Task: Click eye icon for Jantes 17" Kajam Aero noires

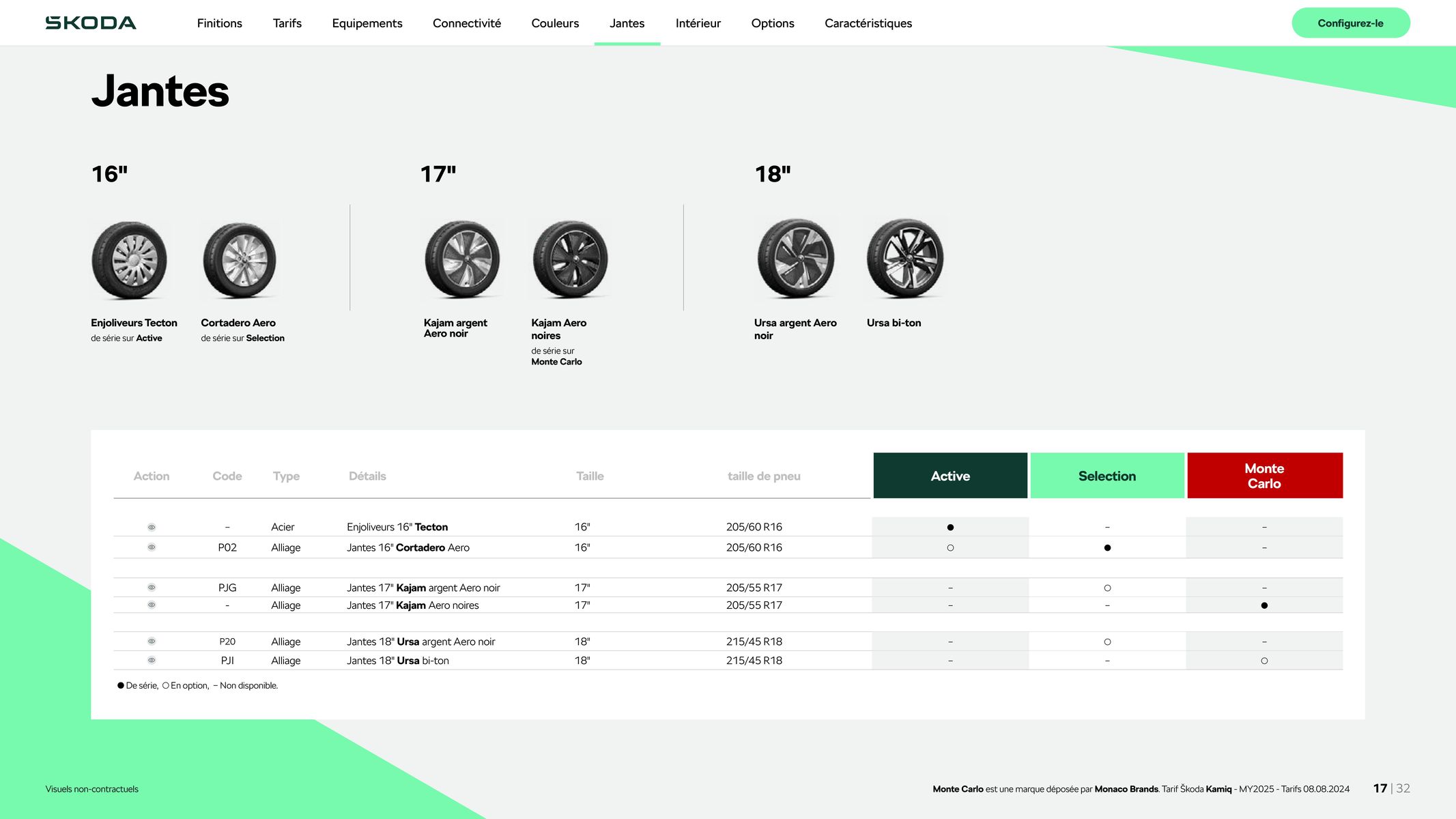Action: pyautogui.click(x=152, y=605)
